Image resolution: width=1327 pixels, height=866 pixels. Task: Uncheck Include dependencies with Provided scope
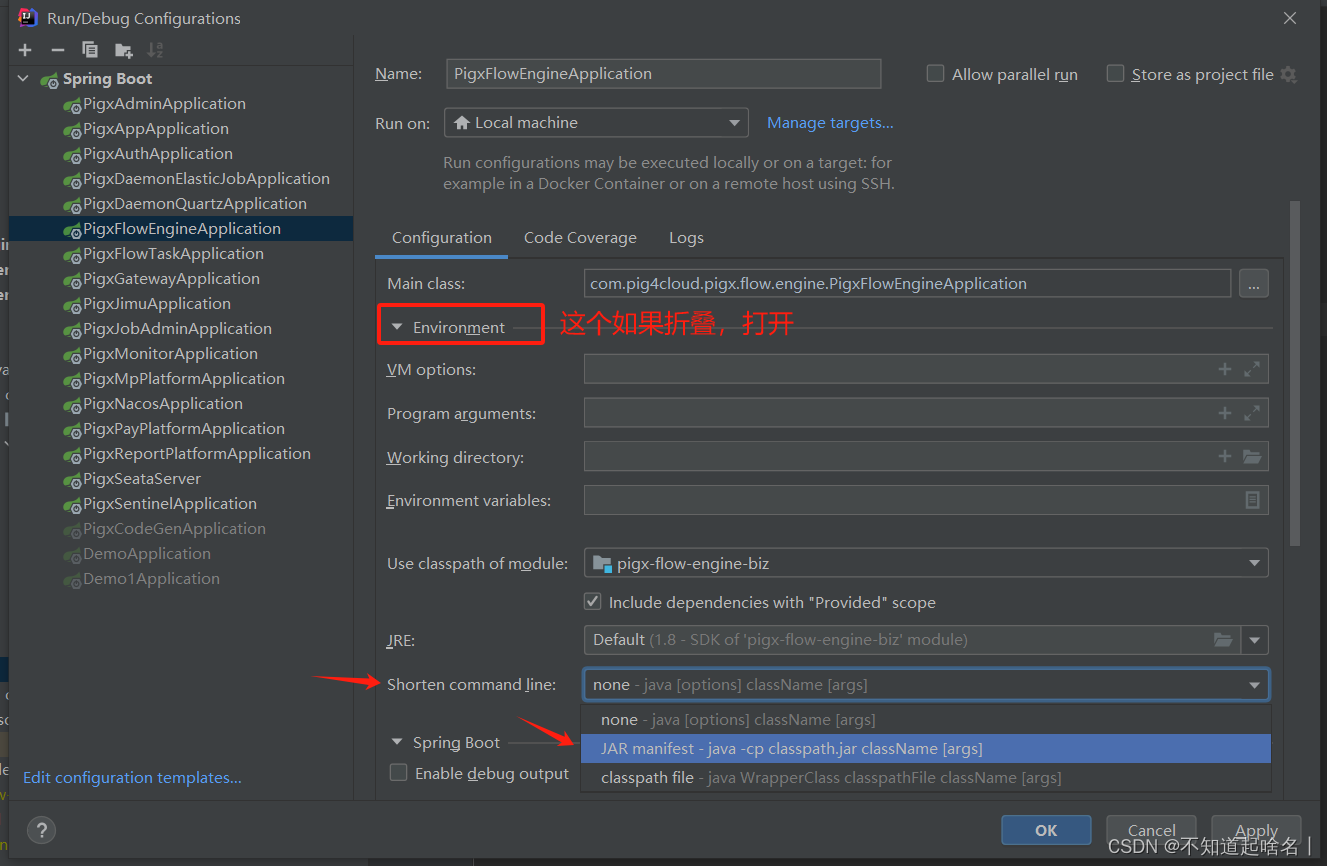[x=592, y=602]
